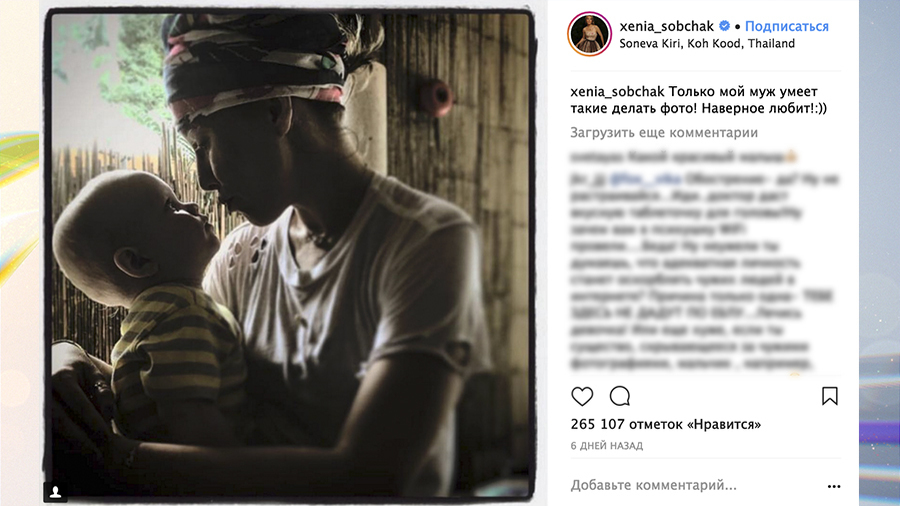Viewport: 900px width, 506px height.
Task: Like the post with the heart icon
Action: pyautogui.click(x=582, y=396)
